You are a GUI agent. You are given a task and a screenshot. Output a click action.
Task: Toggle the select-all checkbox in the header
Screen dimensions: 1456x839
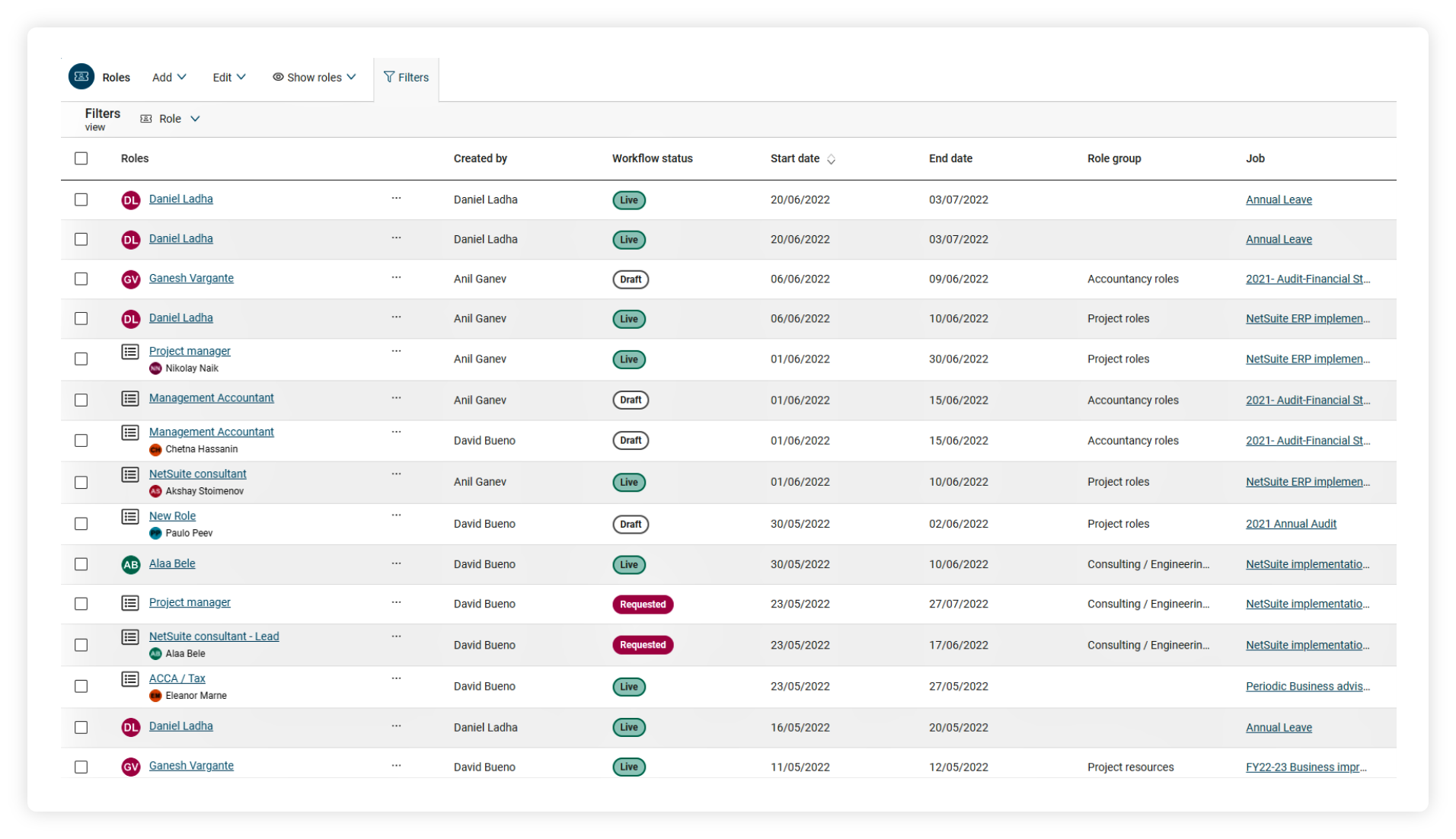click(81, 158)
